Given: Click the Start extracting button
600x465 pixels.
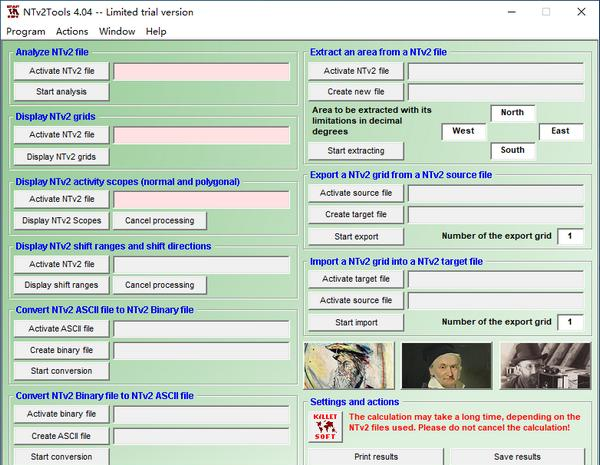Looking at the screenshot, I should (356, 151).
